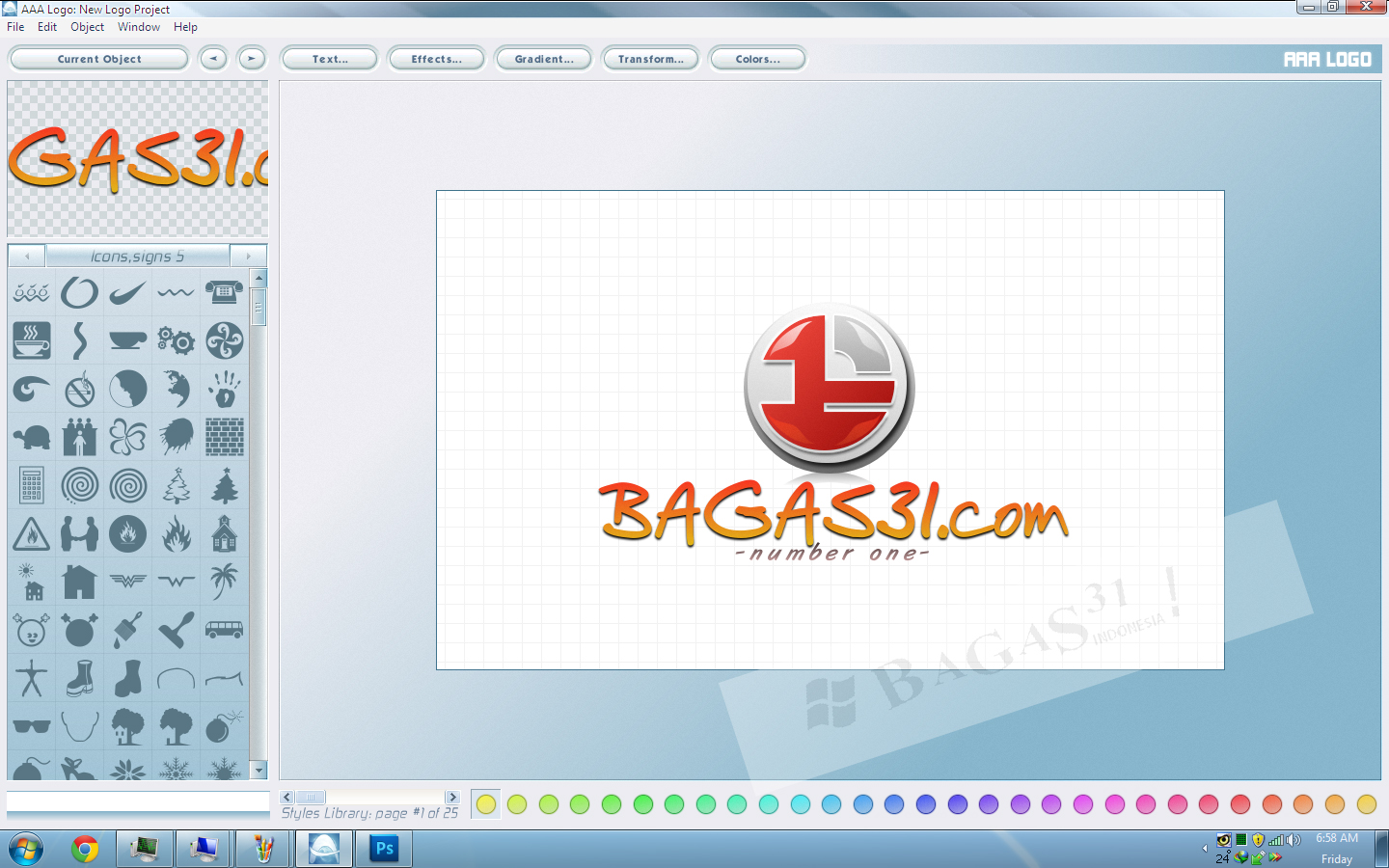Image resolution: width=1389 pixels, height=868 pixels.
Task: Click the icon list scrollbar up arrow
Action: [x=259, y=278]
